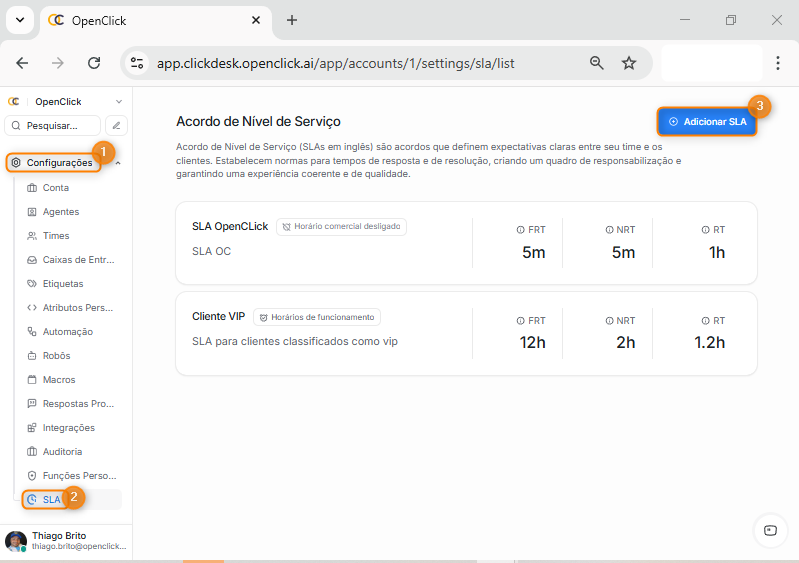Click the browser zoom magnifier icon
This screenshot has height=563, width=799.
pyautogui.click(x=597, y=63)
